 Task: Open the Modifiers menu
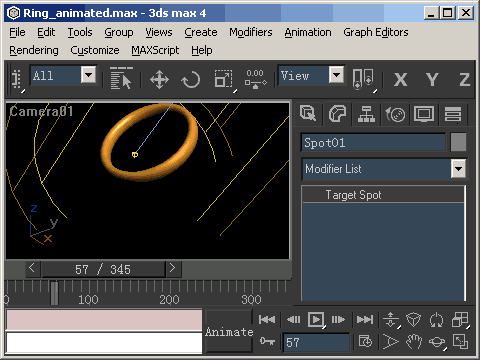(x=251, y=32)
